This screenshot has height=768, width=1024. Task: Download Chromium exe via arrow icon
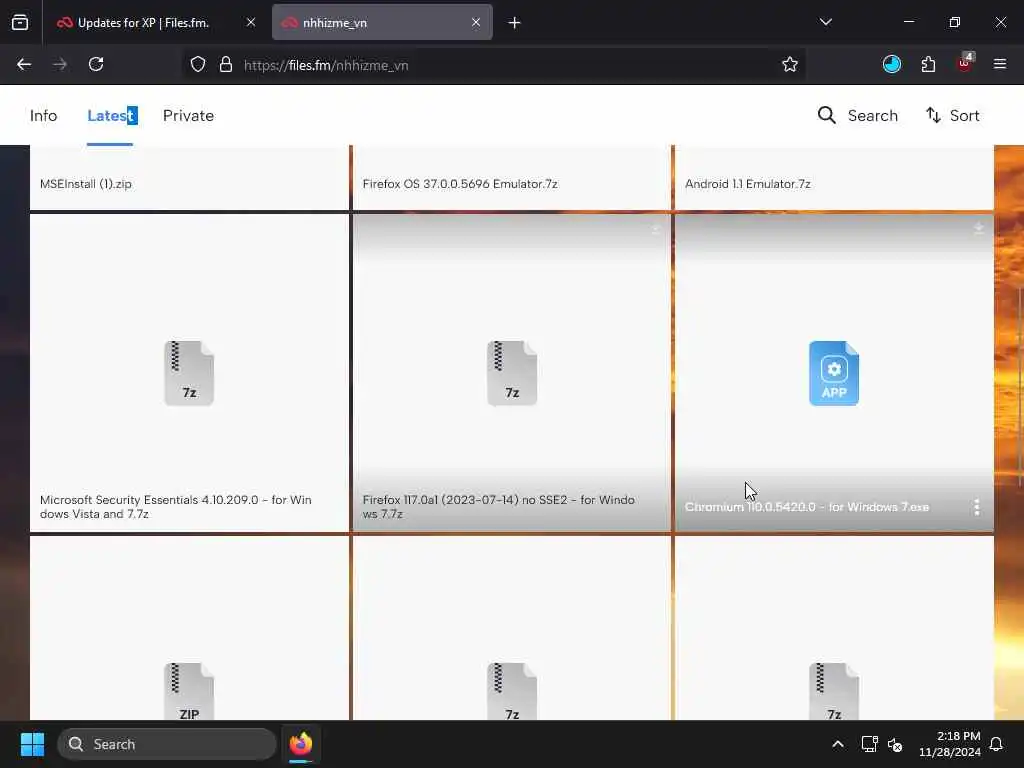pyautogui.click(x=978, y=228)
